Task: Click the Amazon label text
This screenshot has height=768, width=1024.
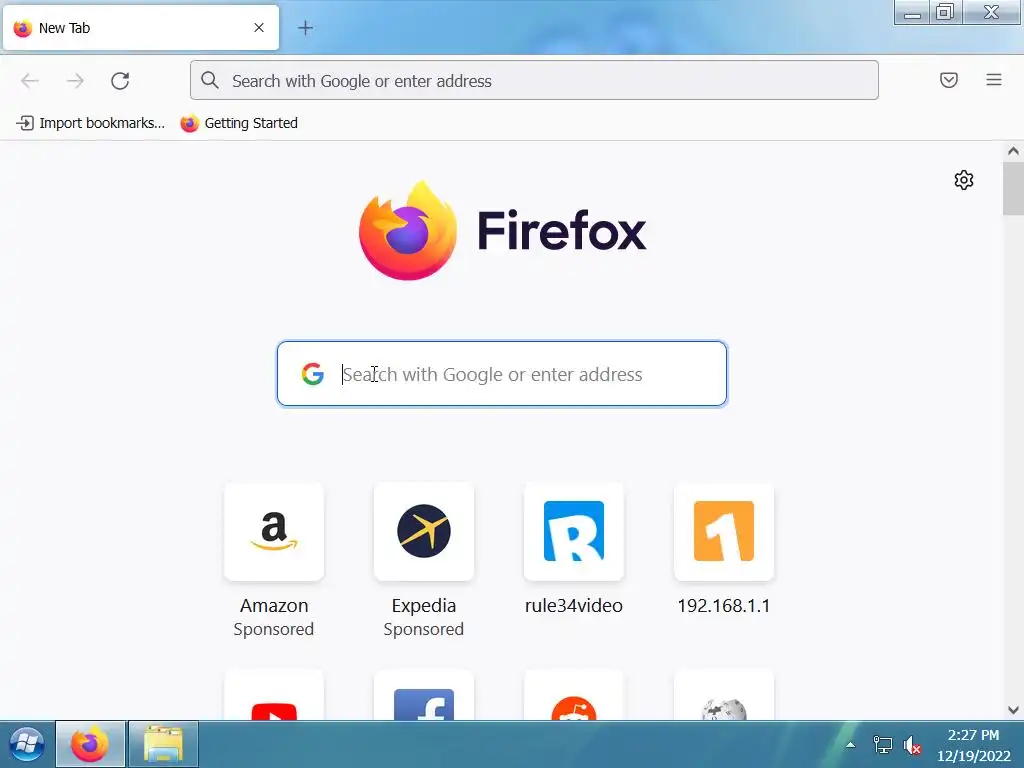Action: [274, 605]
